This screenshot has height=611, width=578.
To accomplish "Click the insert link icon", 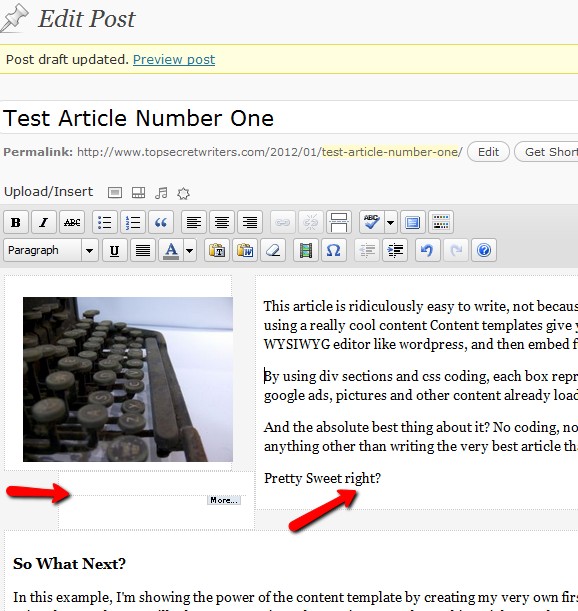I will click(x=283, y=223).
